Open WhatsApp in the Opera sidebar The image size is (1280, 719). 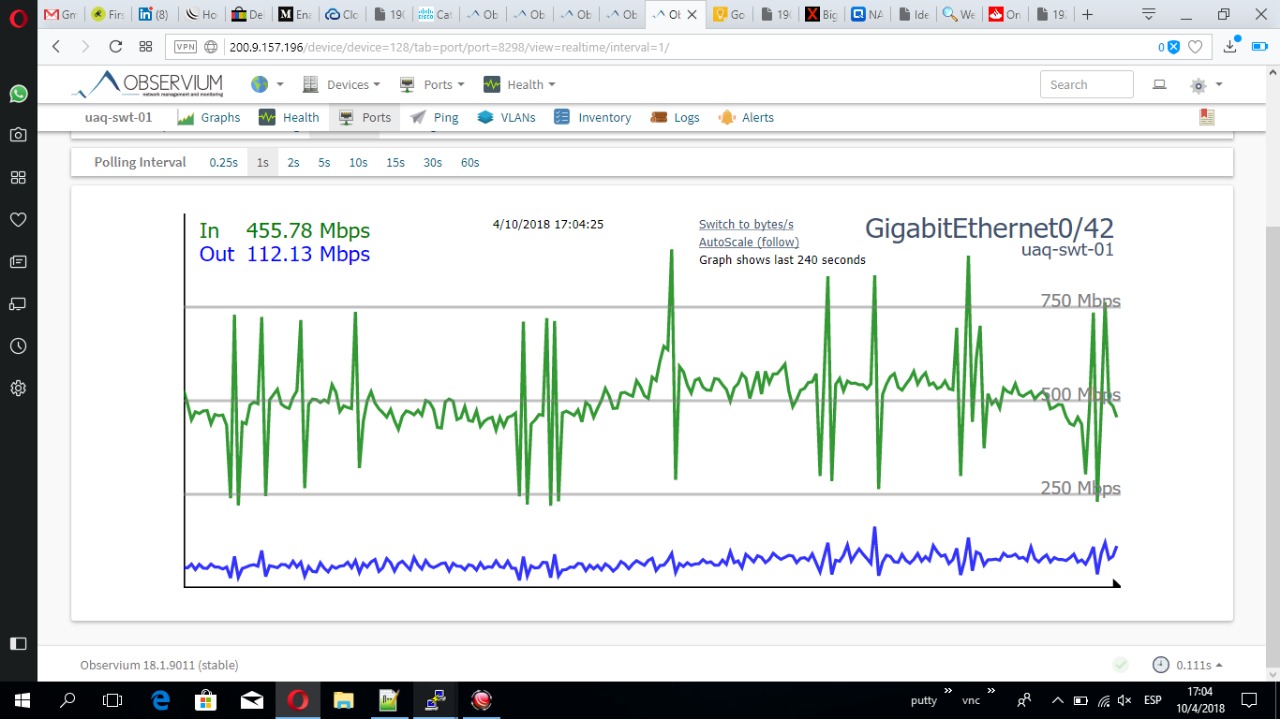click(x=18, y=93)
